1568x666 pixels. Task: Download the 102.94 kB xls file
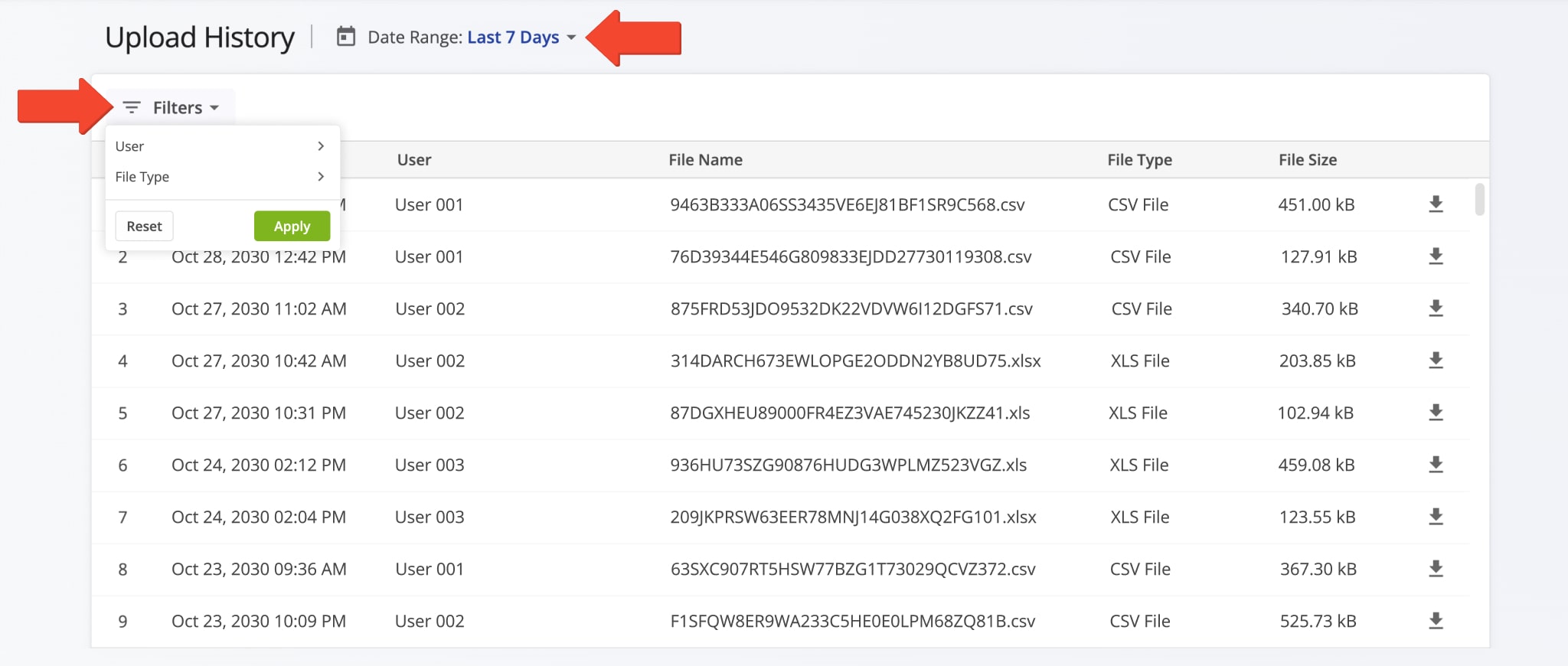point(1436,413)
